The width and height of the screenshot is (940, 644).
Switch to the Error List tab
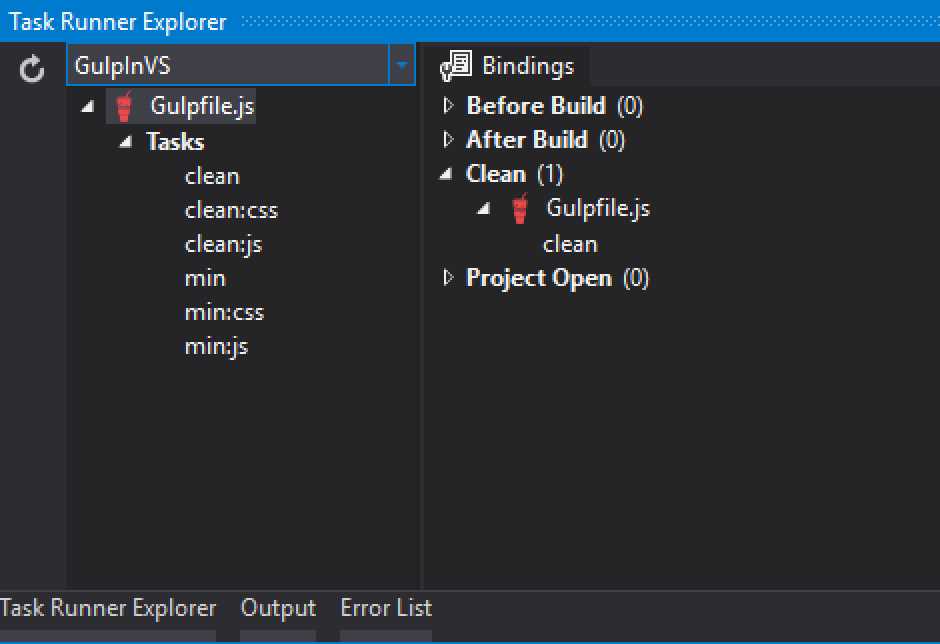pyautogui.click(x=386, y=608)
